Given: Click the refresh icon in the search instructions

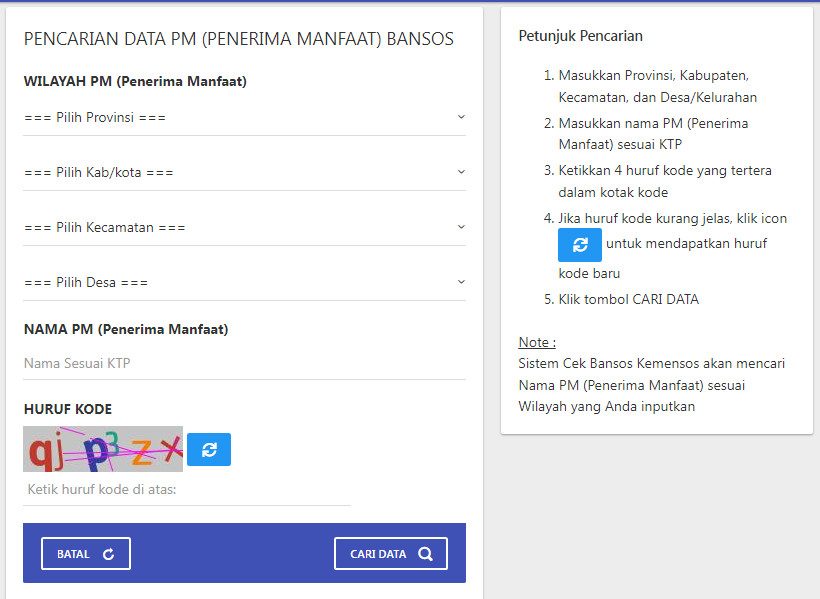Looking at the screenshot, I should (x=580, y=245).
